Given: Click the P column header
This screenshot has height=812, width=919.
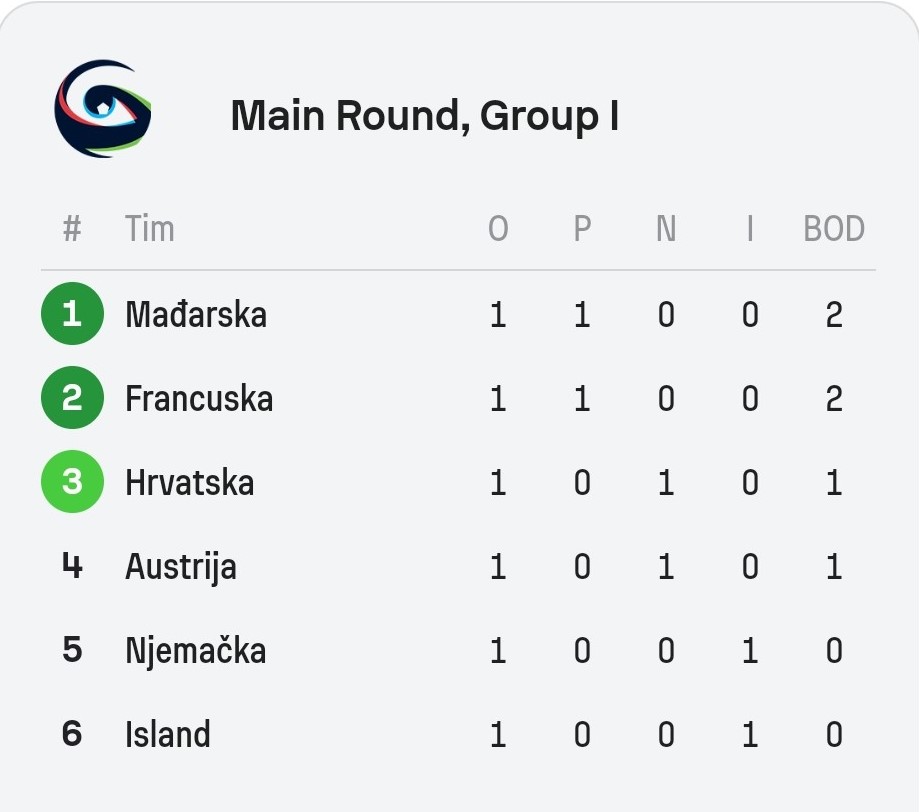Looking at the screenshot, I should [x=582, y=228].
